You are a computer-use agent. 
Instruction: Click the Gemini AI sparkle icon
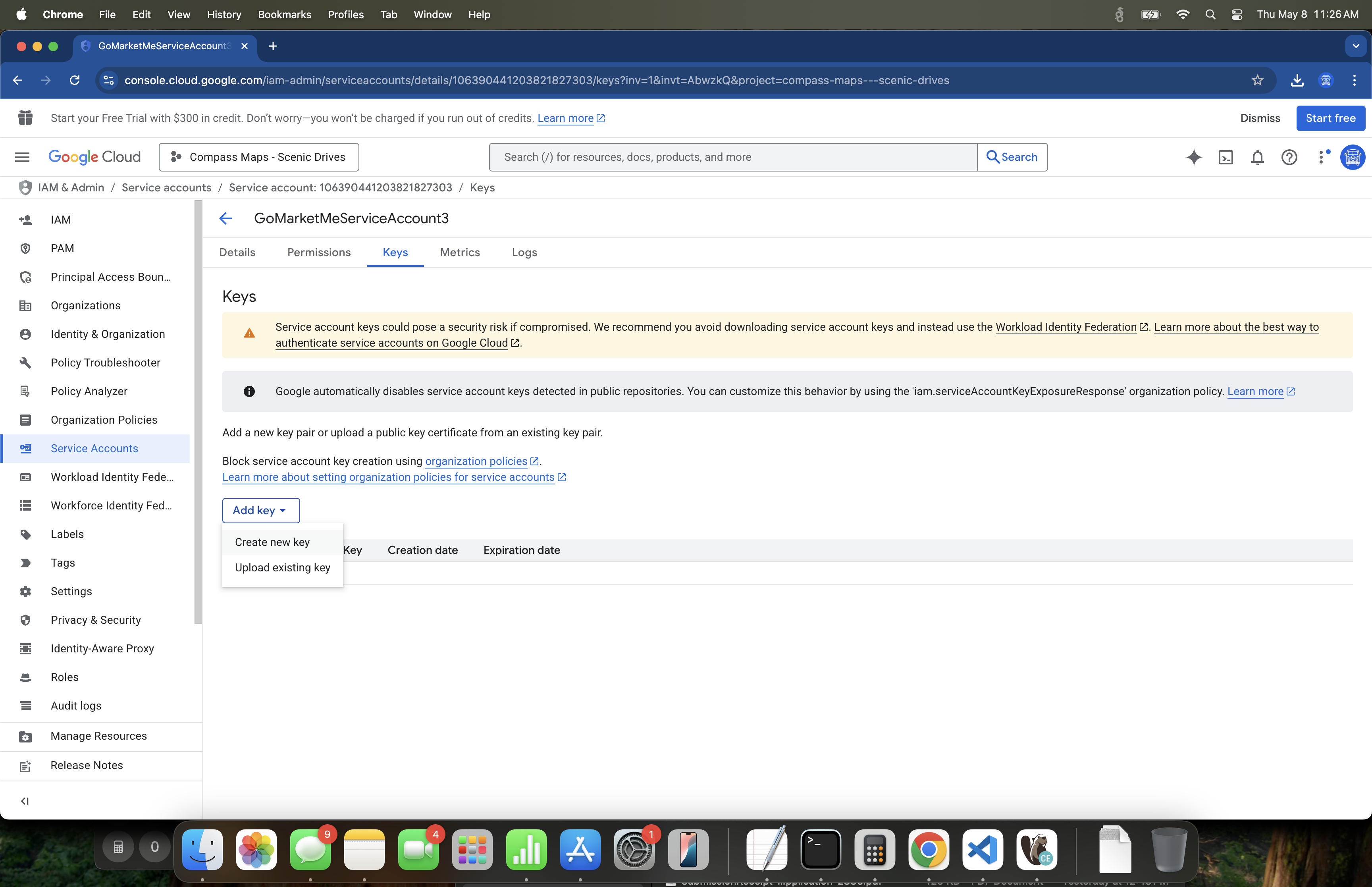(x=1193, y=157)
